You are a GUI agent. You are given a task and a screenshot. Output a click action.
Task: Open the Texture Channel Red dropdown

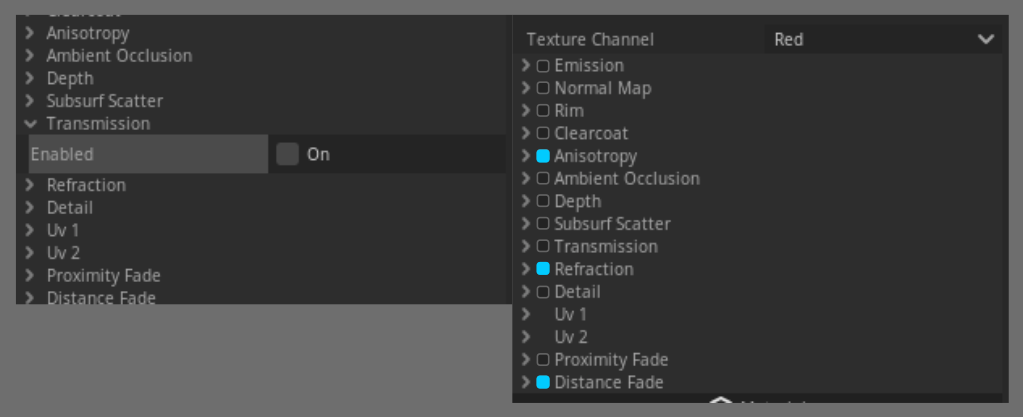[883, 40]
